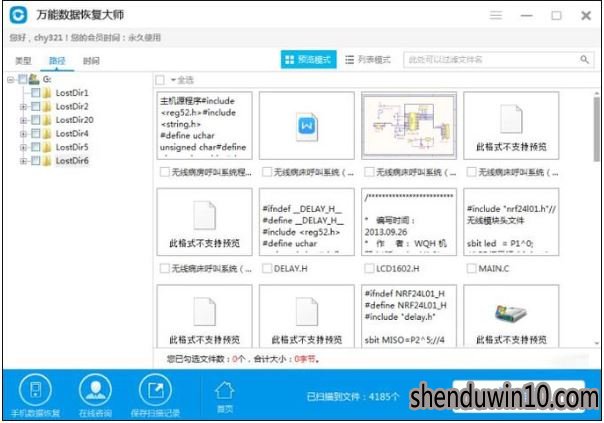Viewport: 604px width, 423px height.
Task: Check the LCD1602.H file checkbox
Action: (x=369, y=269)
